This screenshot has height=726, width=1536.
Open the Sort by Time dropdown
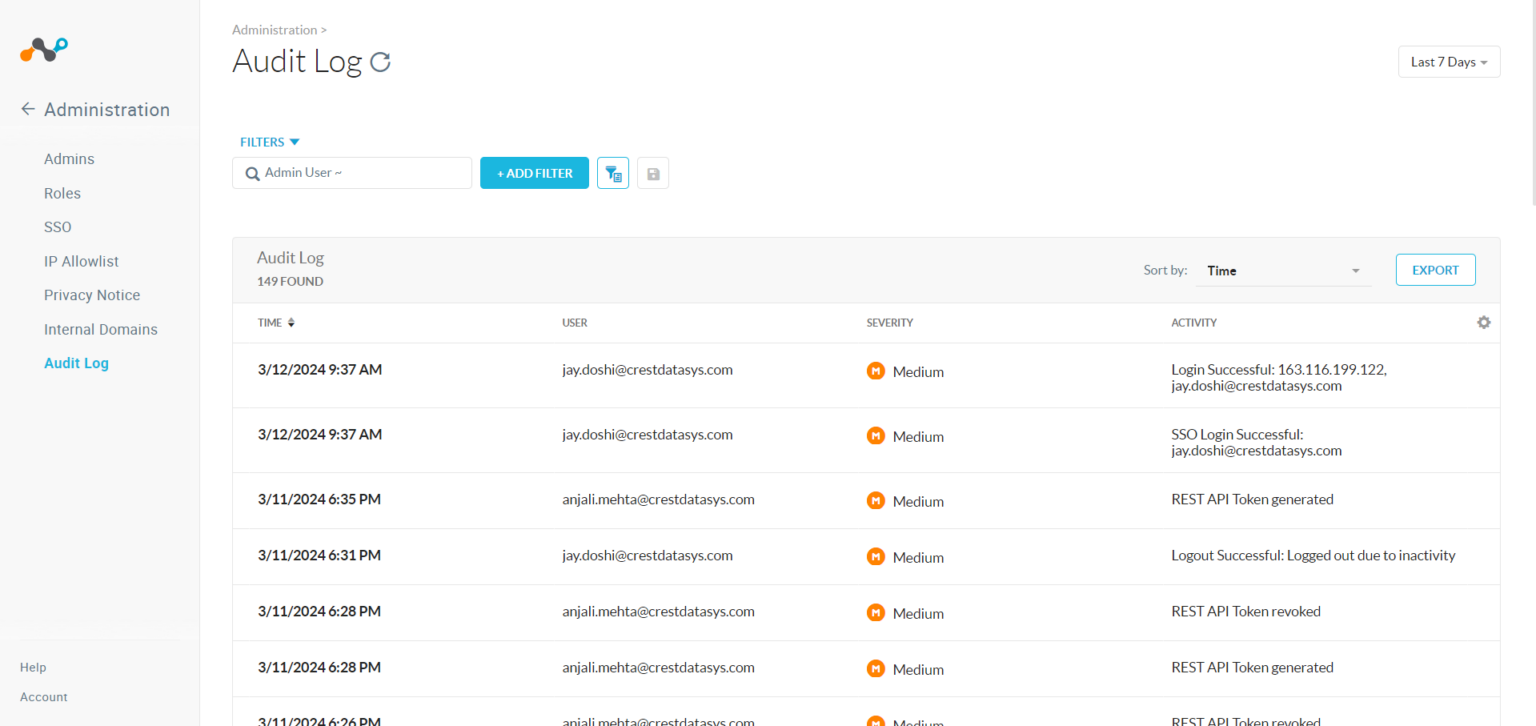pos(1283,270)
